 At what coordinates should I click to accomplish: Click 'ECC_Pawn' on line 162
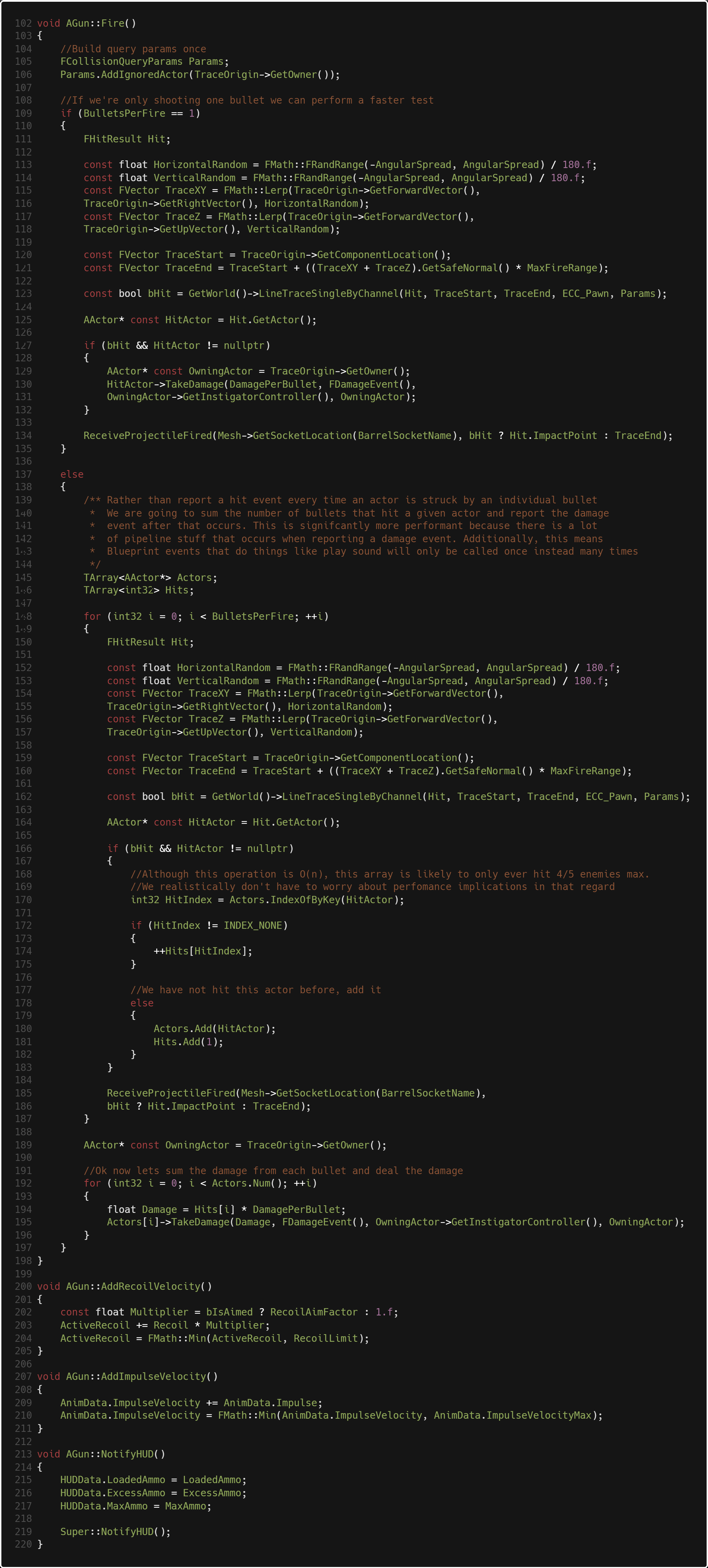pos(609,796)
